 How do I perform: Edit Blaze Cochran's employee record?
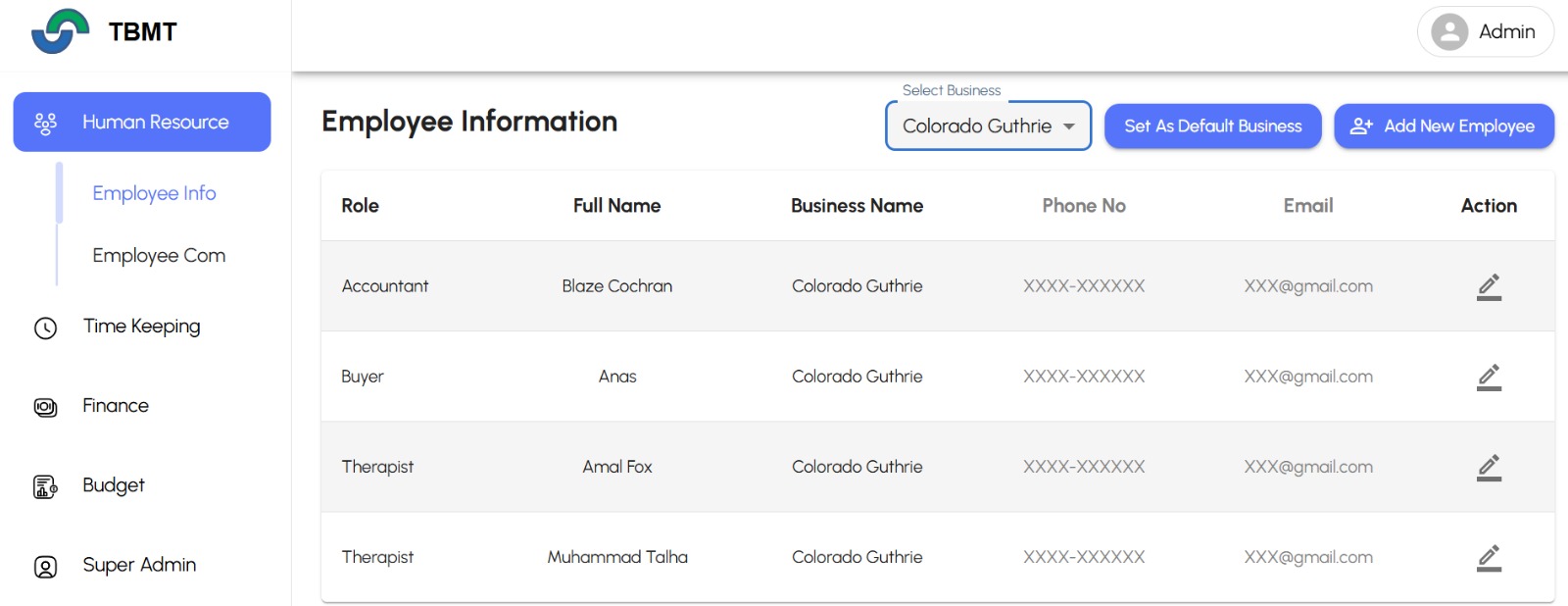1489,286
